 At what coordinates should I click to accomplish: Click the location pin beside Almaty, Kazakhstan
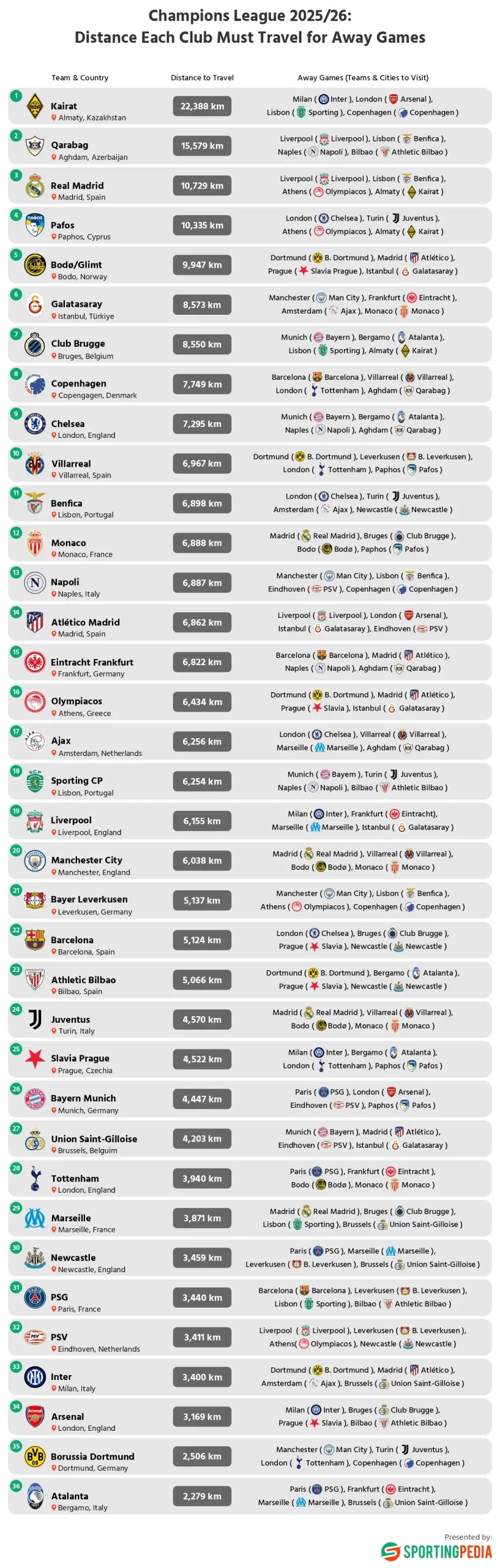point(54,118)
